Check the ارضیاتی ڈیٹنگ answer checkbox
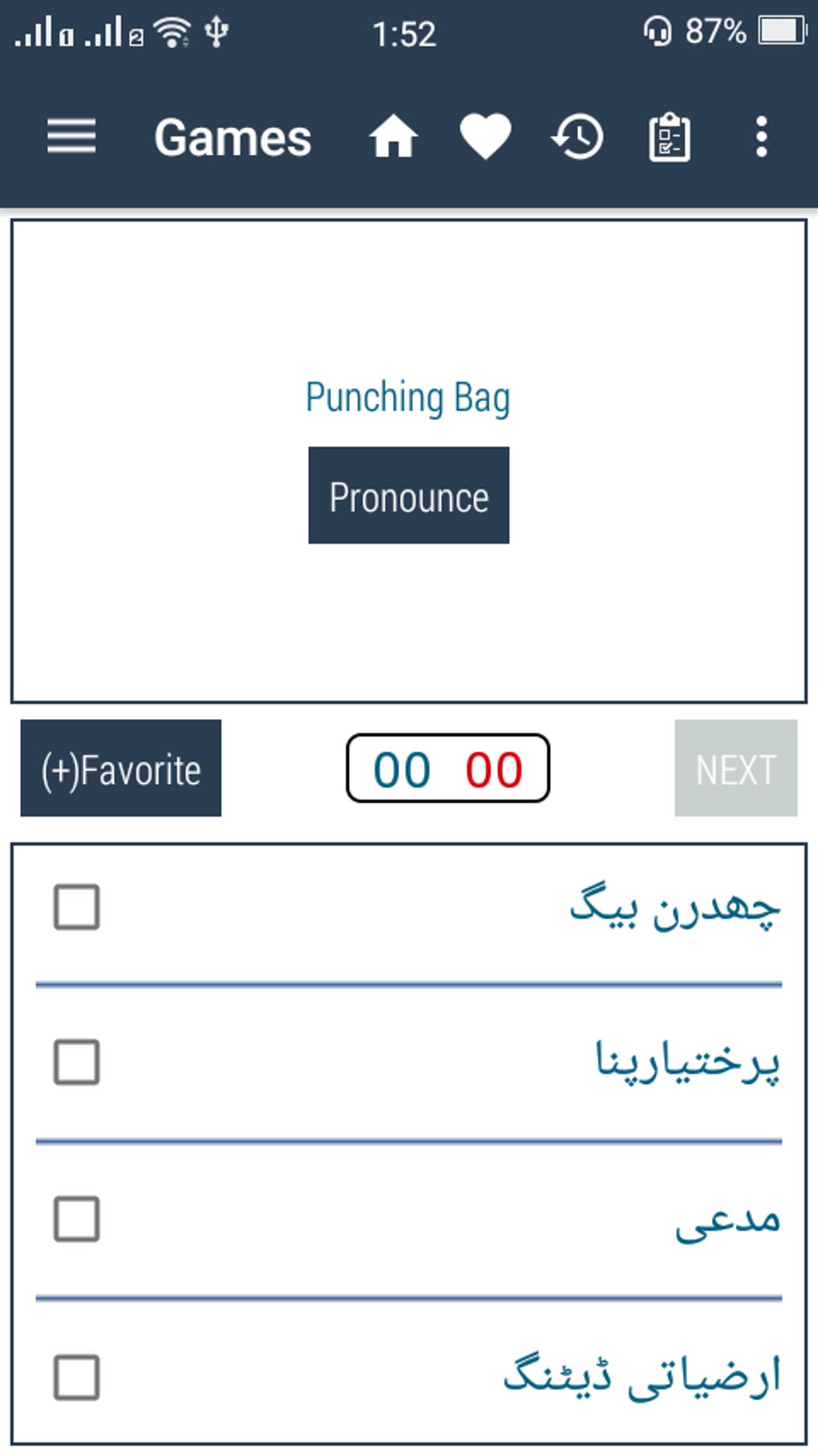The height and width of the screenshot is (1456, 818). [x=77, y=1377]
